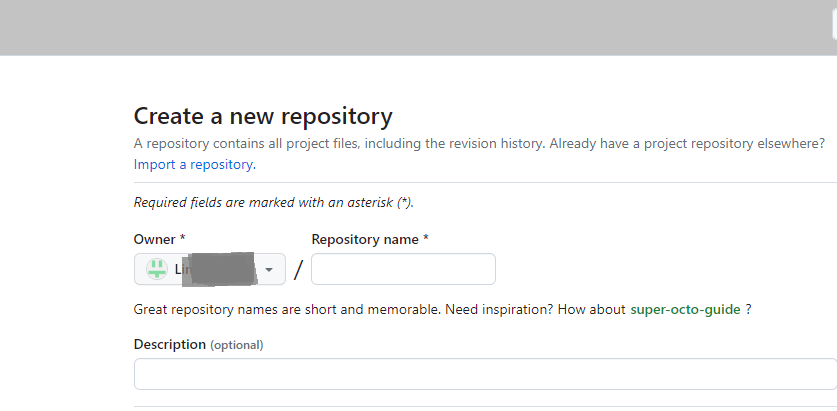
Task: Use the super-octo-guide name suggestion
Action: coord(685,310)
